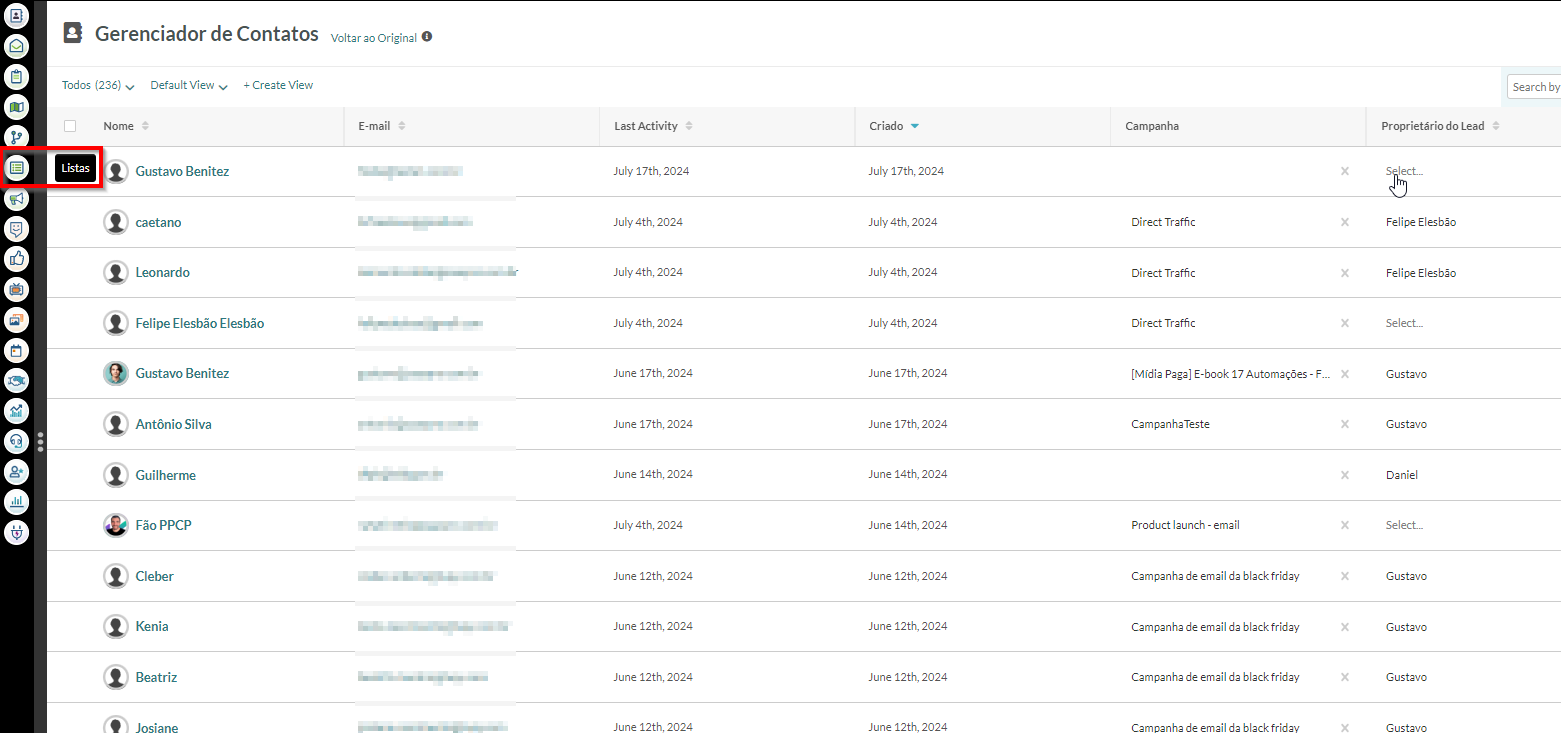Click the Voltar ao Original link

373,37
